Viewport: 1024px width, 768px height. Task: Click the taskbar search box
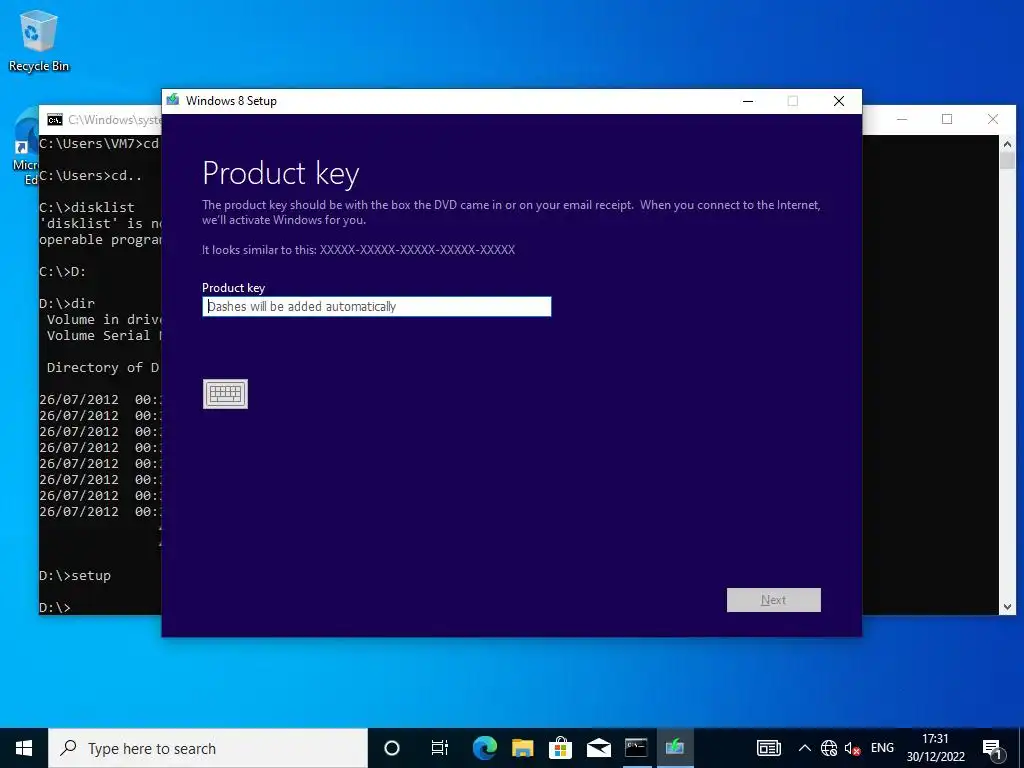pos(208,748)
